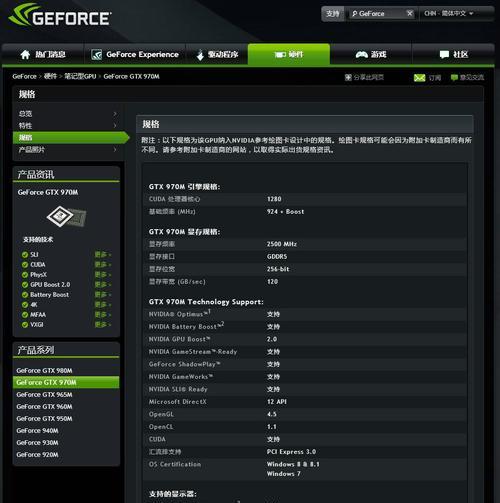Click the 笔记型GPU breadcrumb link
The width and height of the screenshot is (500, 503).
(x=80, y=77)
